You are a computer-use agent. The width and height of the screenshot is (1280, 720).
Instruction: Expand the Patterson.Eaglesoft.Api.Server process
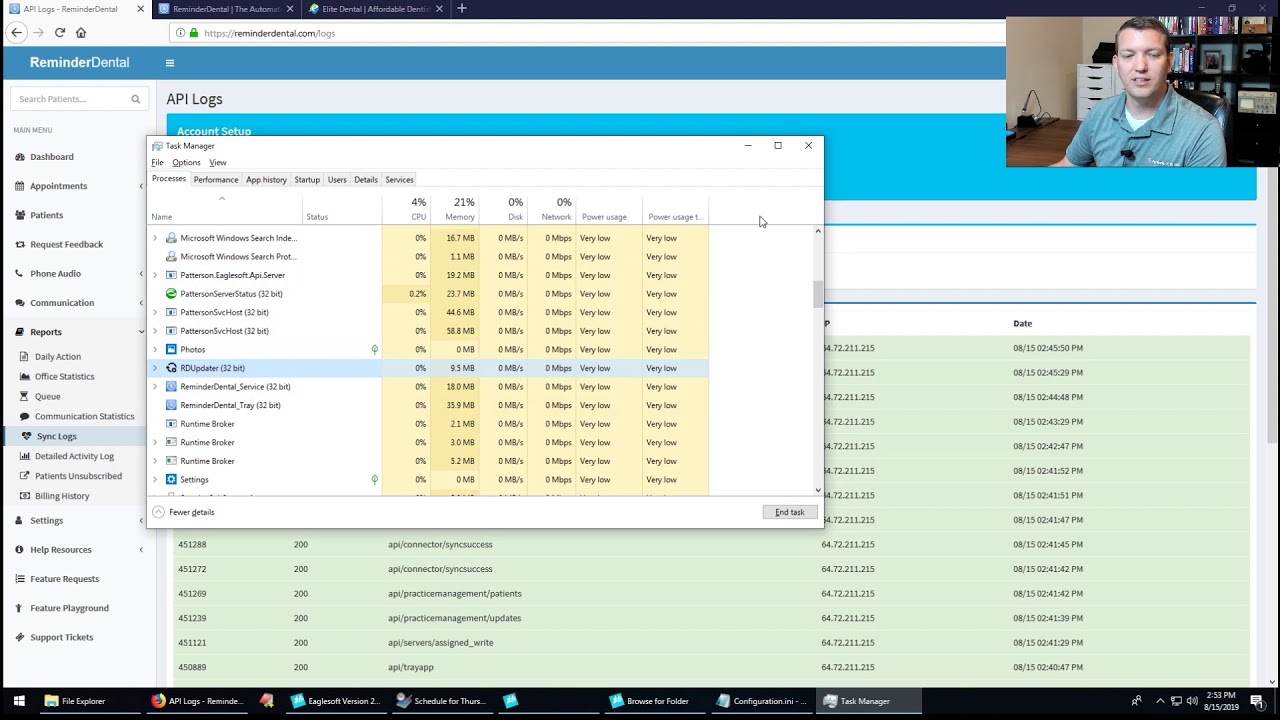(155, 275)
